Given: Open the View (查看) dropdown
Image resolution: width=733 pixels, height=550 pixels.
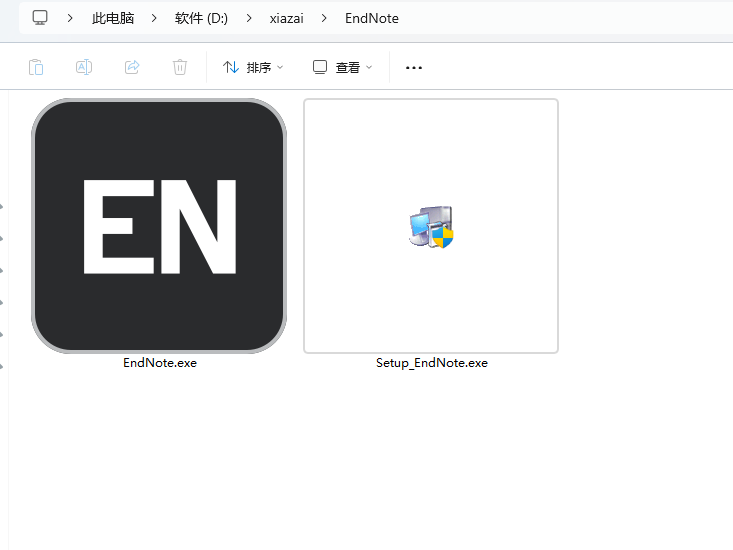Looking at the screenshot, I should 342,67.
